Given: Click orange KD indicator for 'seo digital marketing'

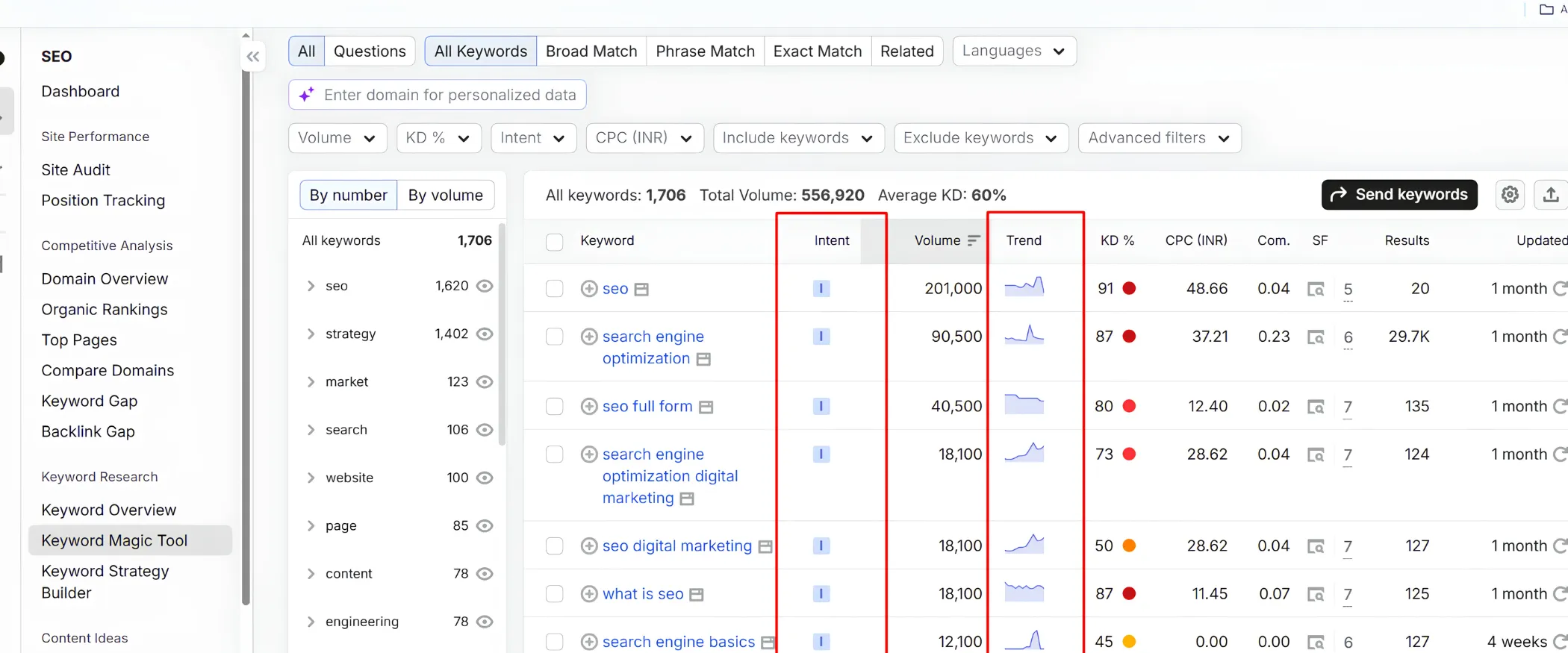Looking at the screenshot, I should (x=1129, y=546).
